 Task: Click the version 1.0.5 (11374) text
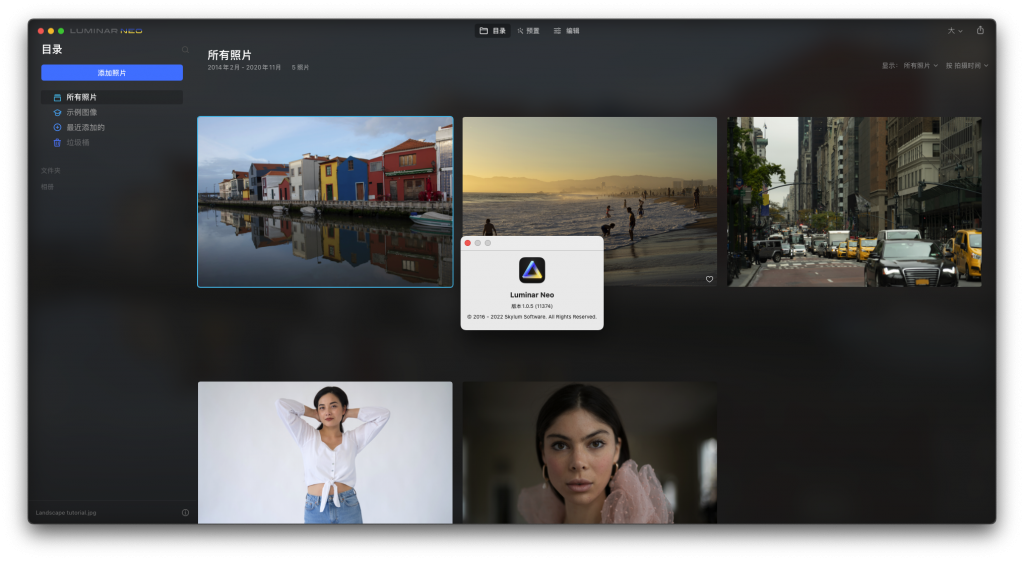532,306
